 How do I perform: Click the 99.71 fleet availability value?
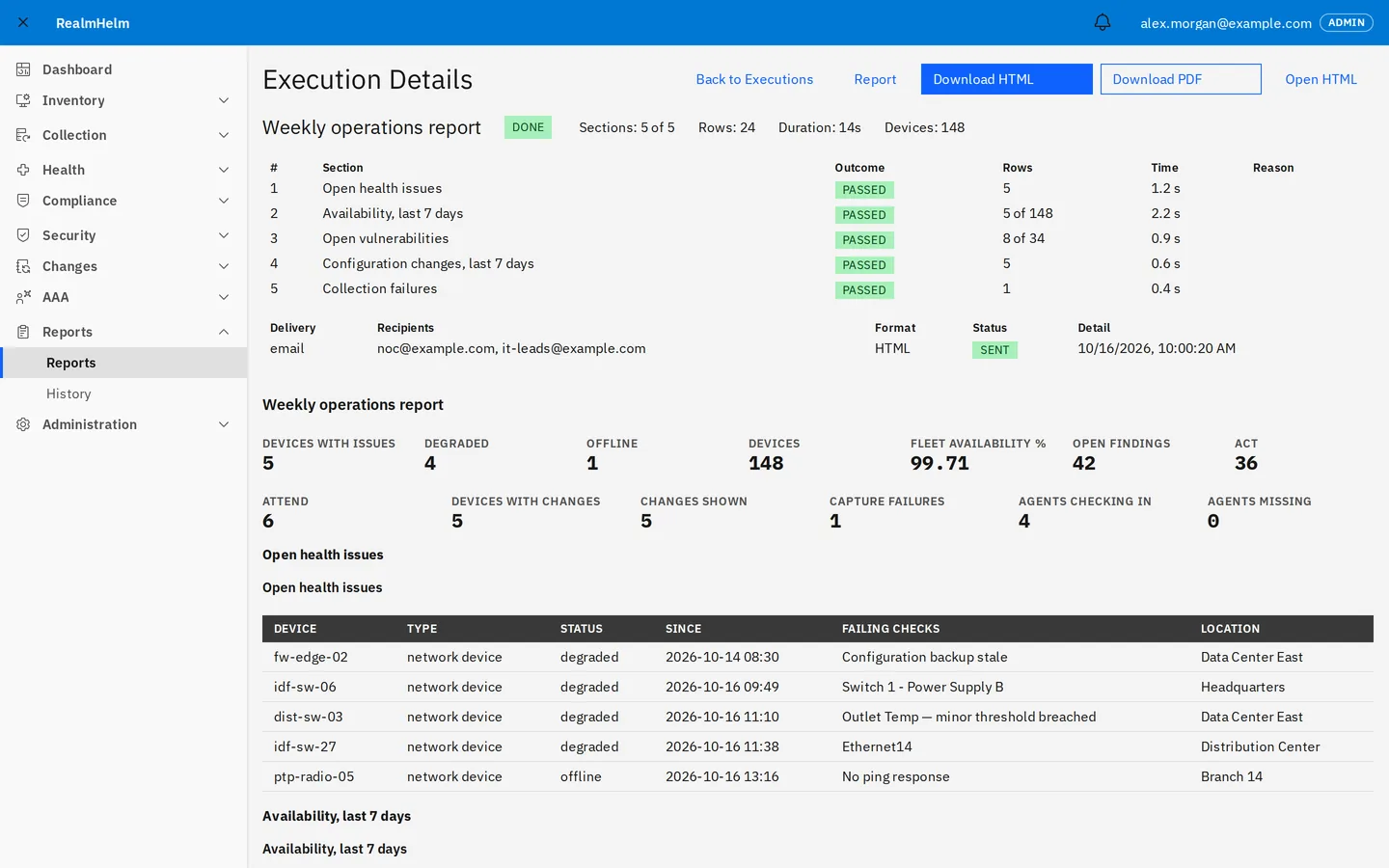(940, 463)
